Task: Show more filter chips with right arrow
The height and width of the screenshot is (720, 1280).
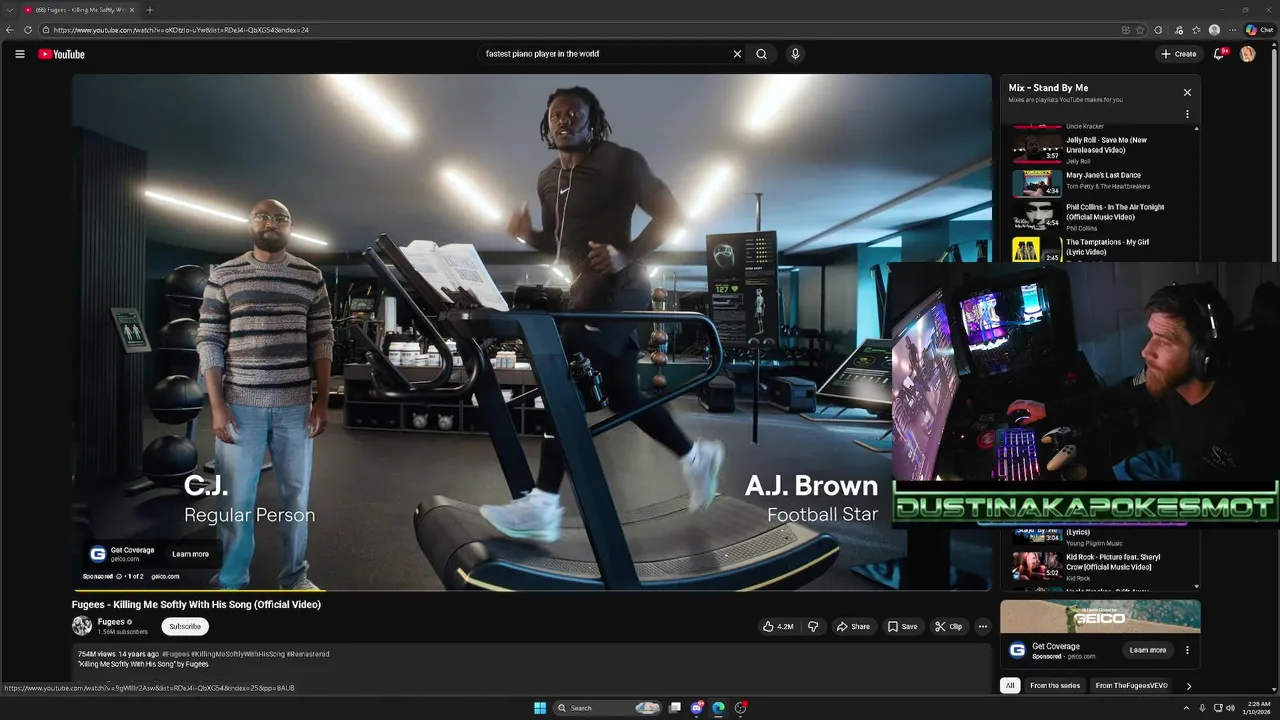Action: 1188,686
